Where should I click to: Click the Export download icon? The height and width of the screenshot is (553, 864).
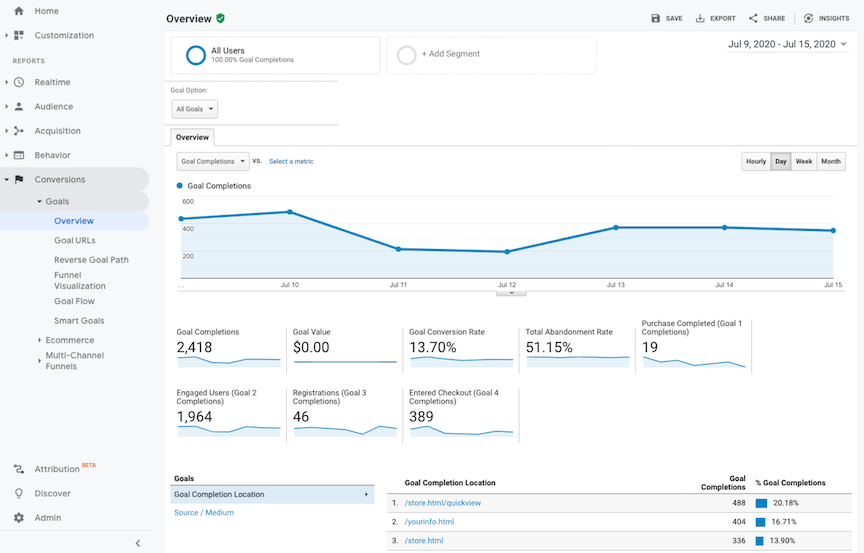[700, 18]
